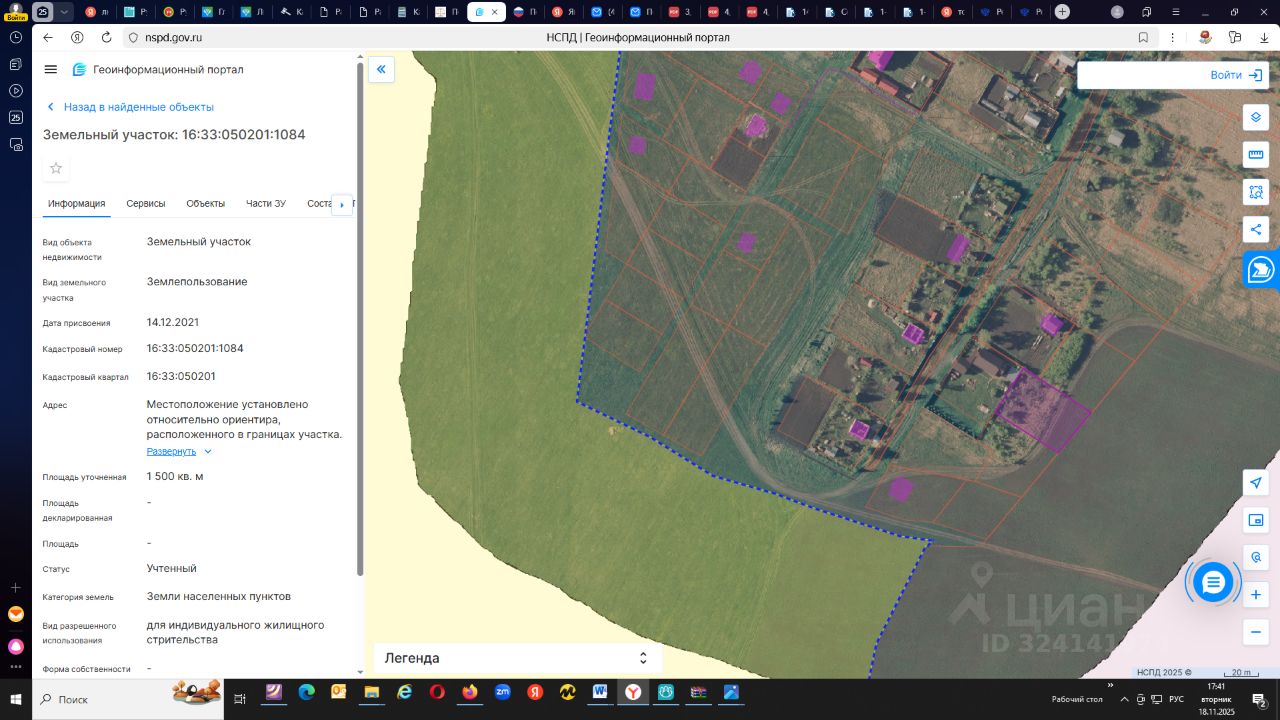1280x720 pixels.
Task: Open the map layers panel
Action: click(x=1256, y=117)
